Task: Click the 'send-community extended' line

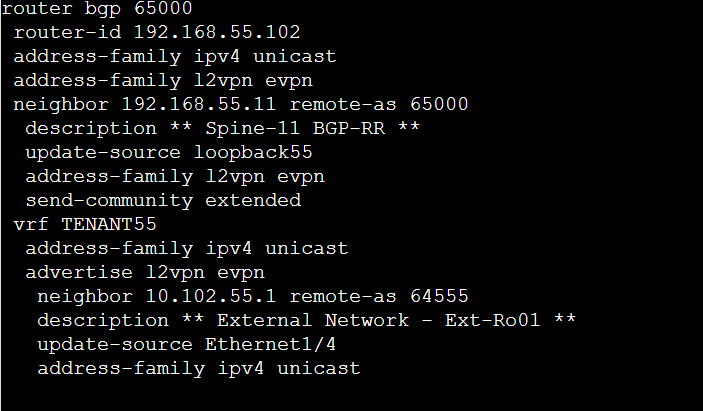Action: (x=163, y=201)
